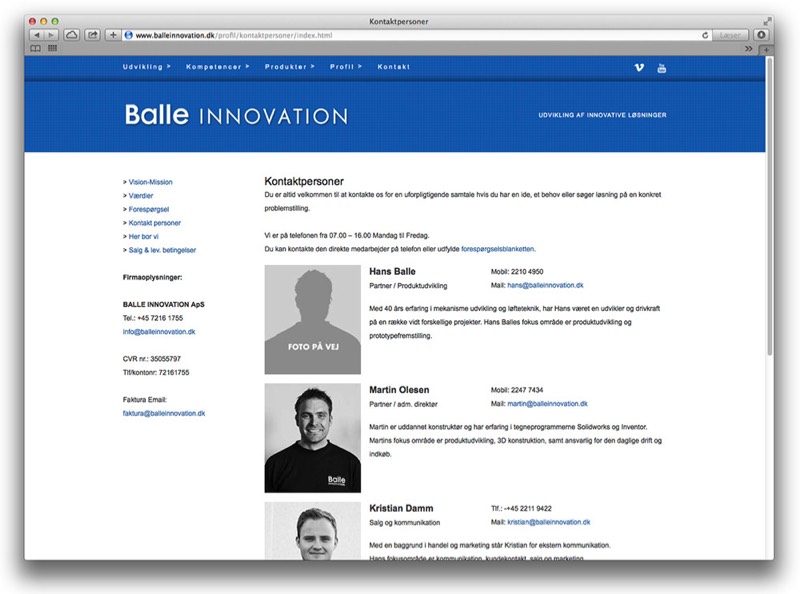This screenshot has height=594, width=800.
Task: Open Reader view (Læser) button
Action: point(730,35)
